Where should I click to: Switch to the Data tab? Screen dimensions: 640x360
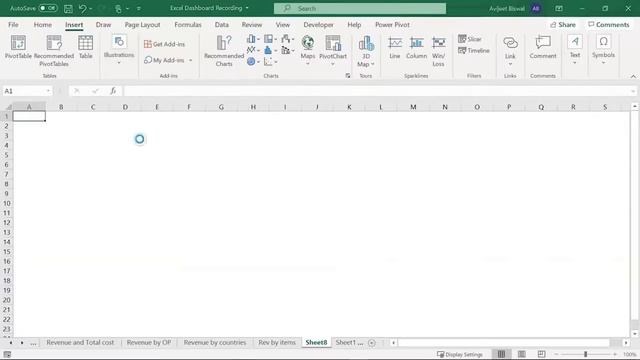[222, 25]
